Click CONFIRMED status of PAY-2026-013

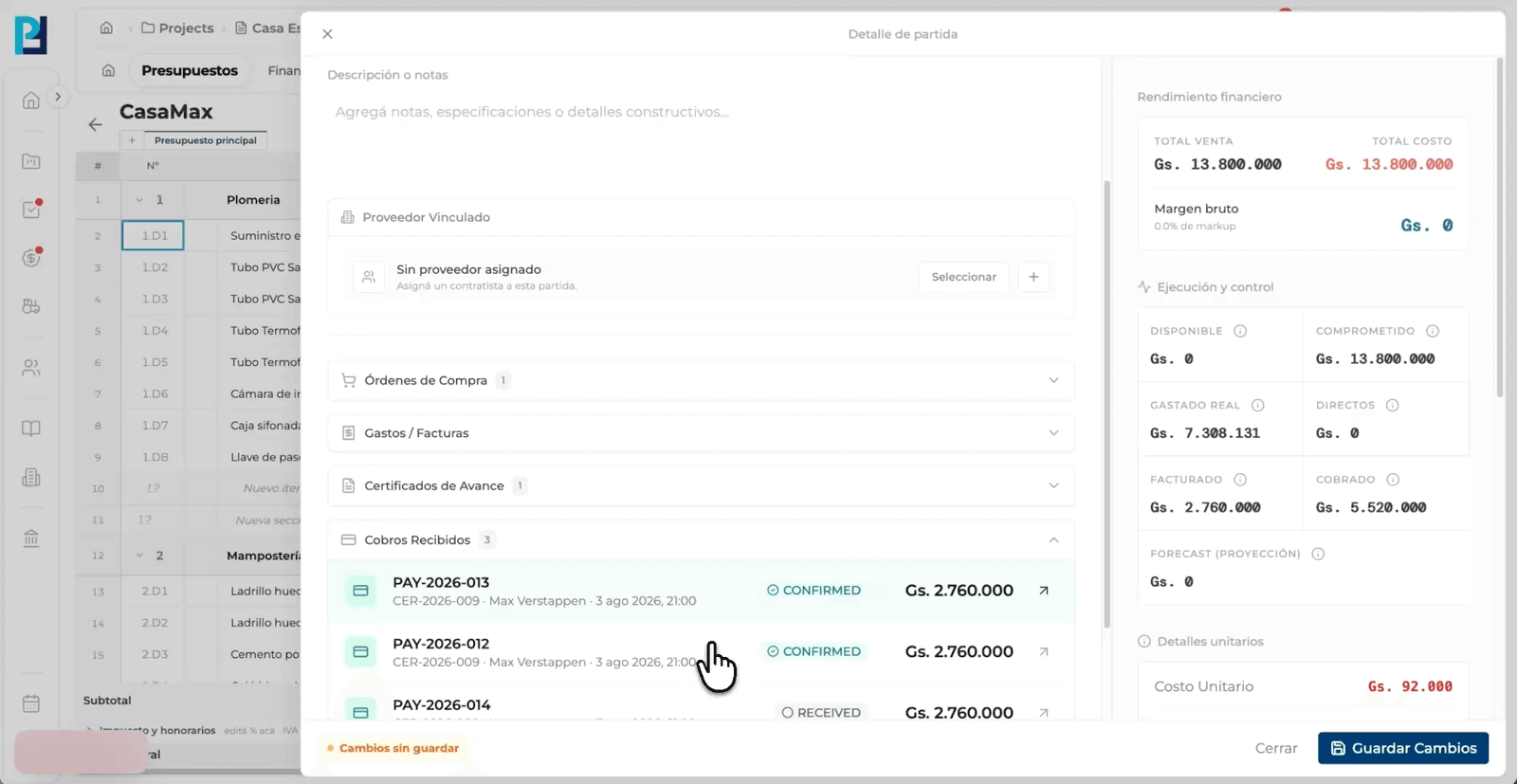coord(813,591)
